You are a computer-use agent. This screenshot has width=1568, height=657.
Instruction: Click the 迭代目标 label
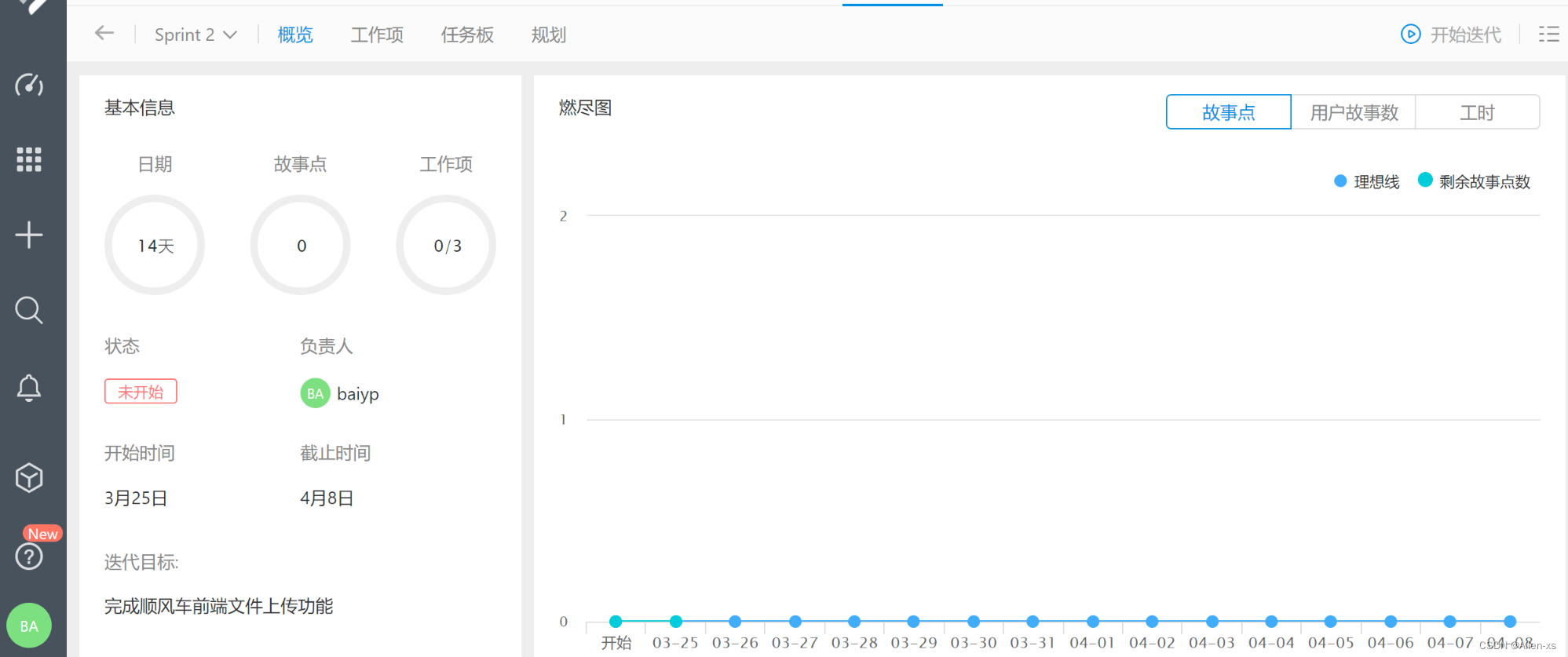pyautogui.click(x=141, y=562)
